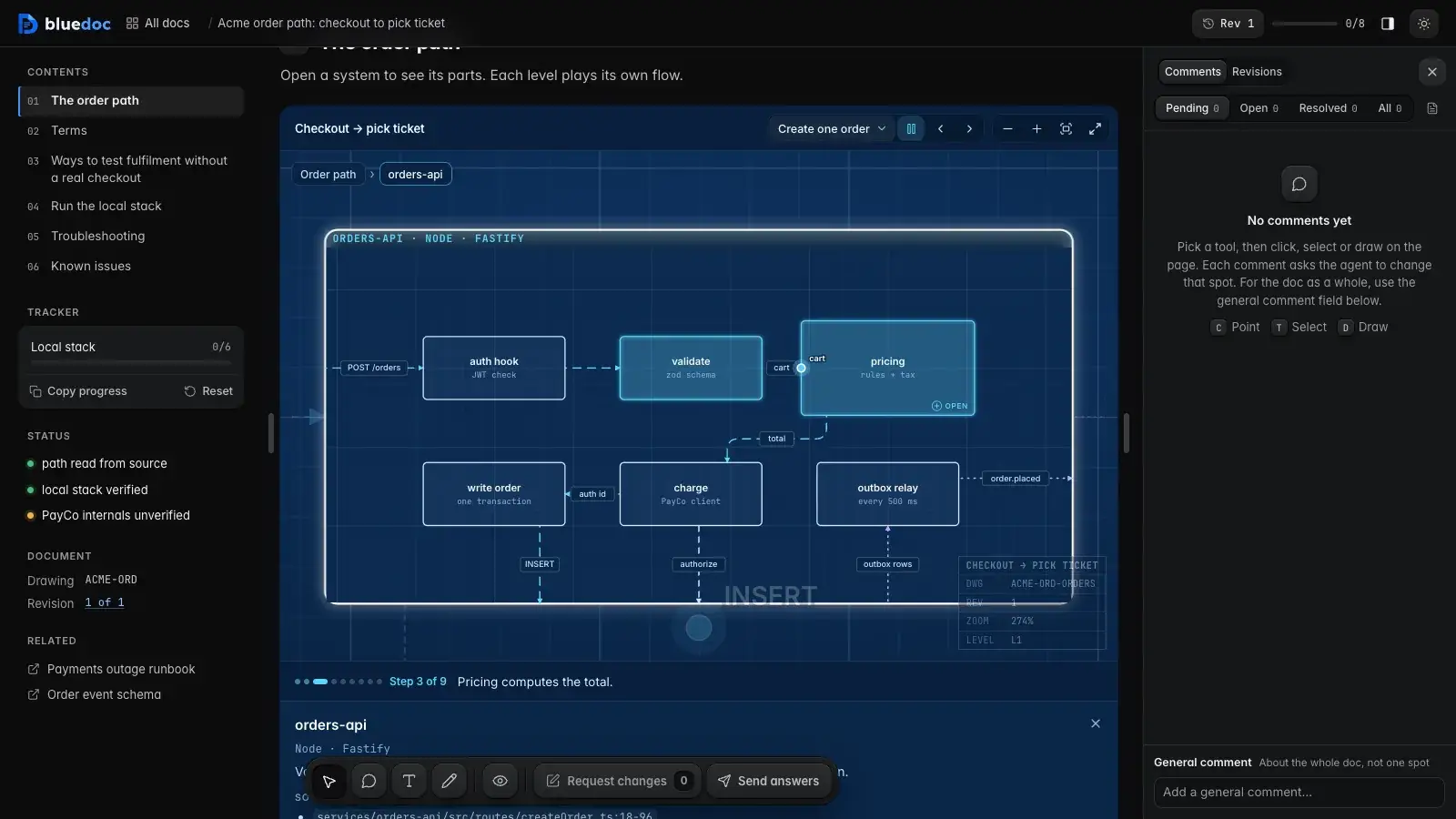This screenshot has height=819, width=1456.
Task: Click the bluedoc logo icon
Action: pyautogui.click(x=28, y=24)
